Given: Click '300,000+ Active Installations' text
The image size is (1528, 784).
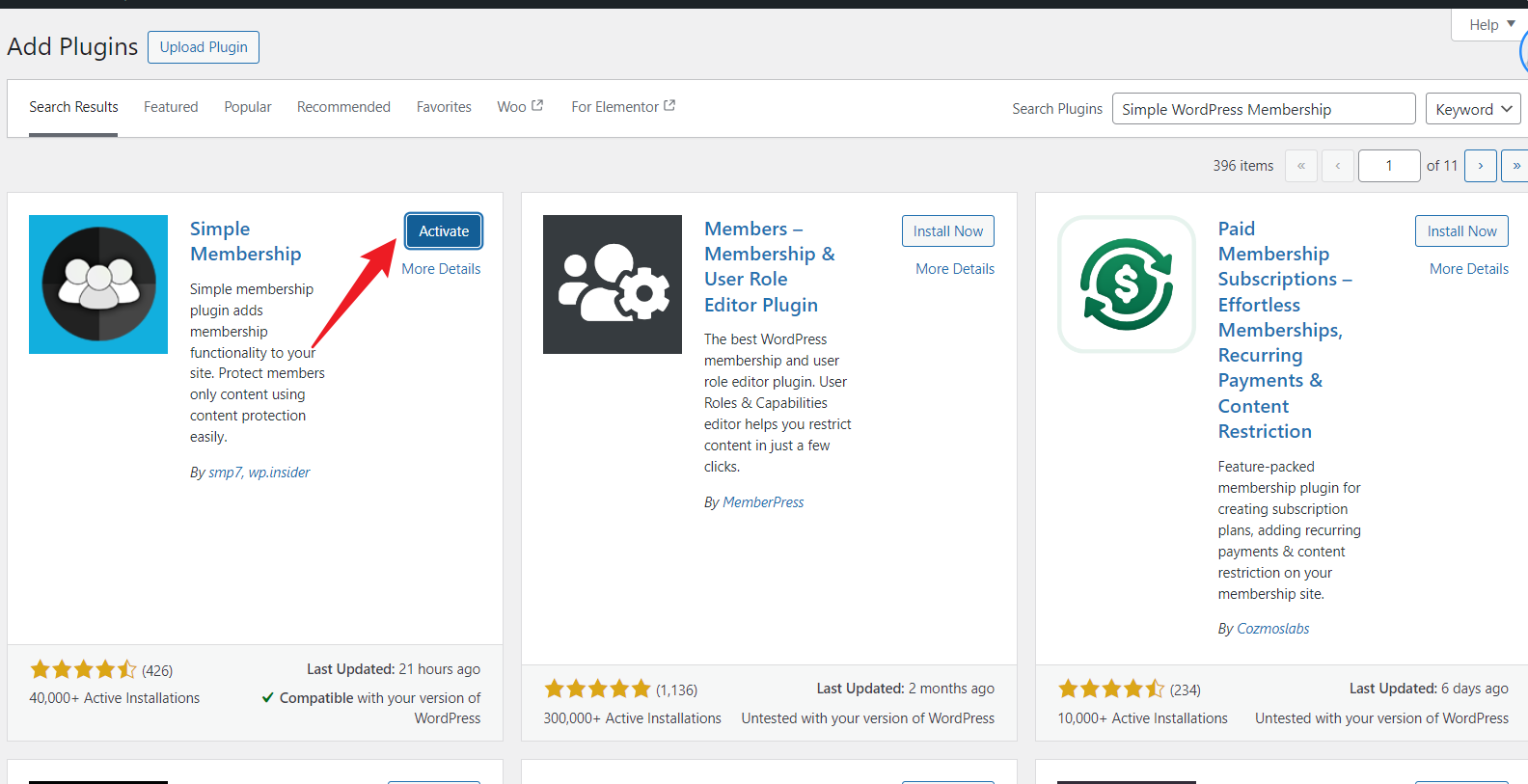Looking at the screenshot, I should [x=632, y=718].
